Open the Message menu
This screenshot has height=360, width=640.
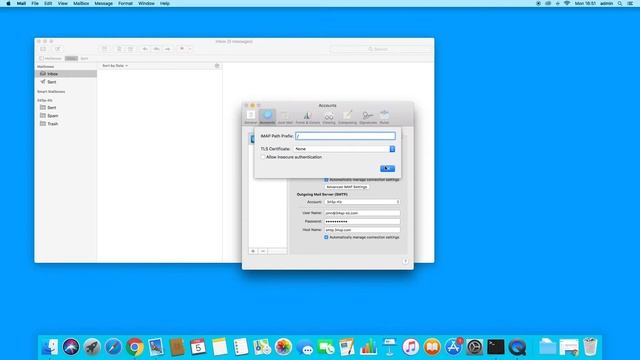tap(103, 3)
